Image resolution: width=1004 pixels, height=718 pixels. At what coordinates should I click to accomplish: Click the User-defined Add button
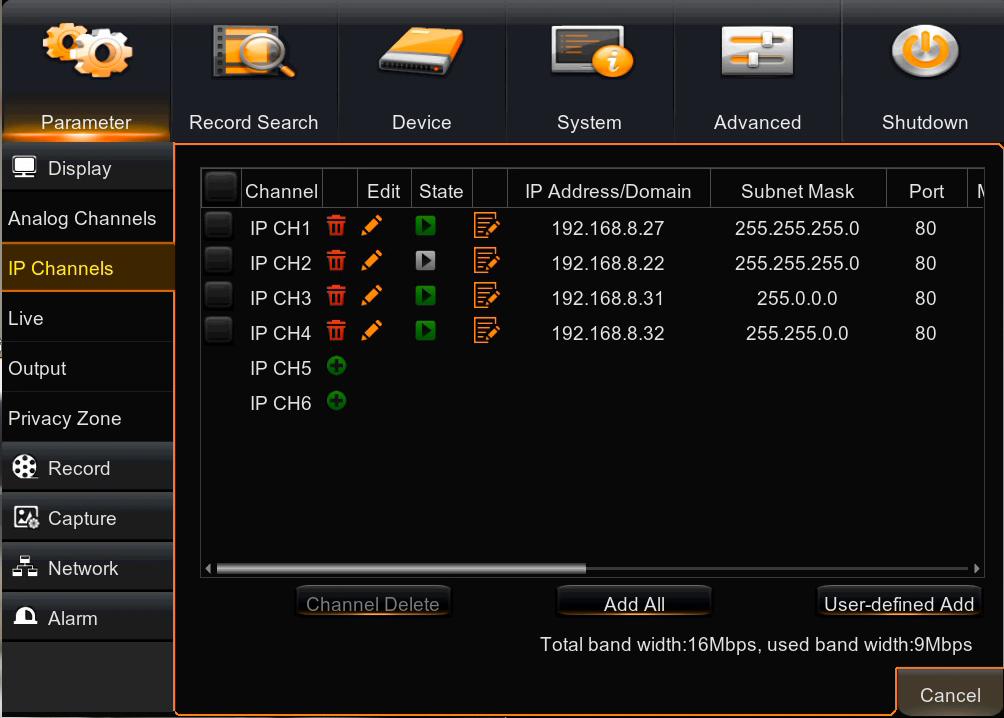pos(899,603)
